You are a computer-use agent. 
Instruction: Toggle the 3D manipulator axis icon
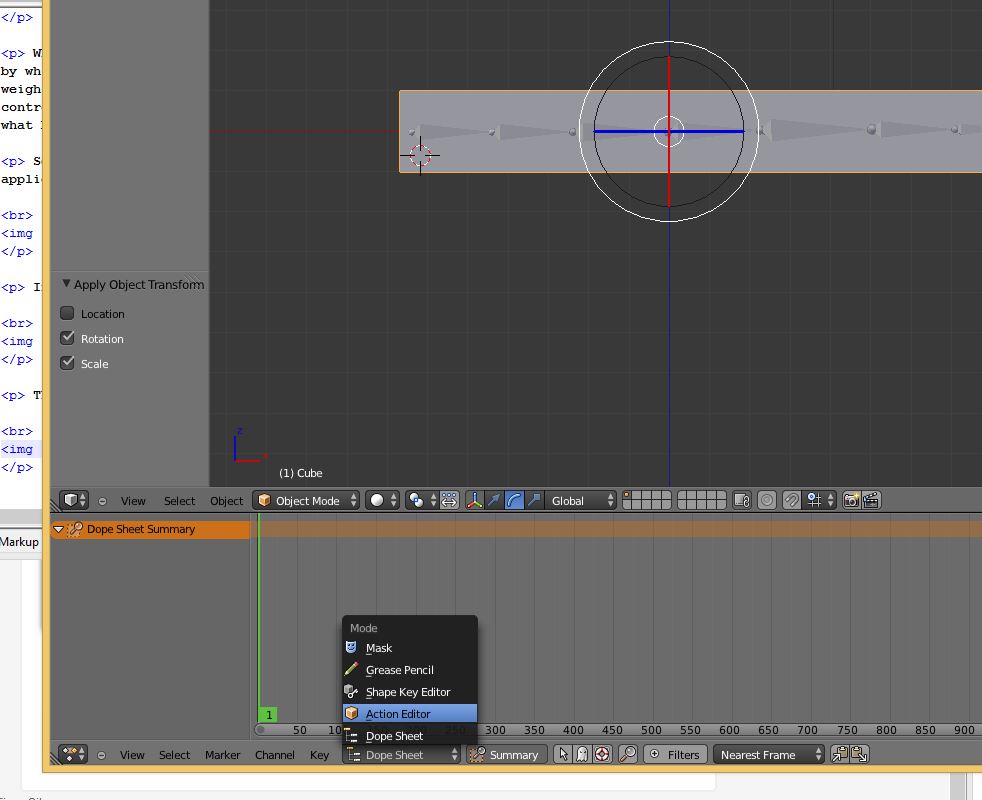[x=474, y=501]
